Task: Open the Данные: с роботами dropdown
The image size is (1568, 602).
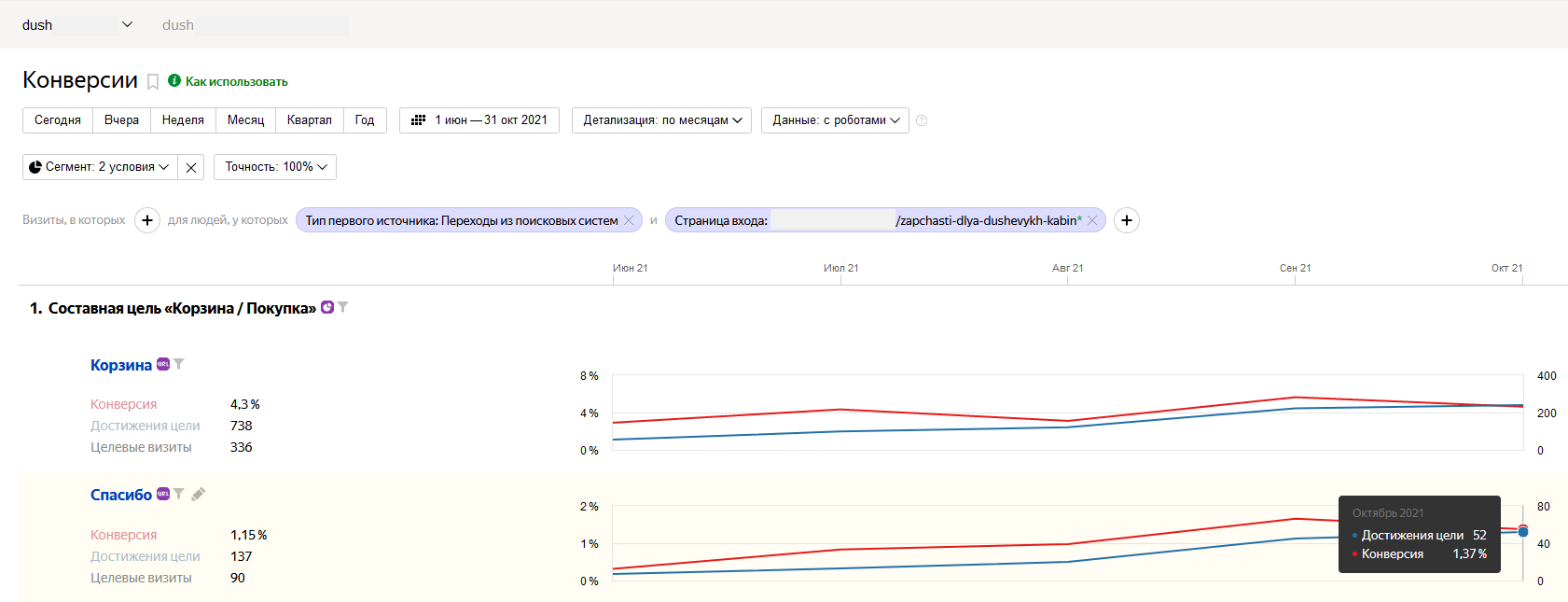Action: tap(835, 120)
